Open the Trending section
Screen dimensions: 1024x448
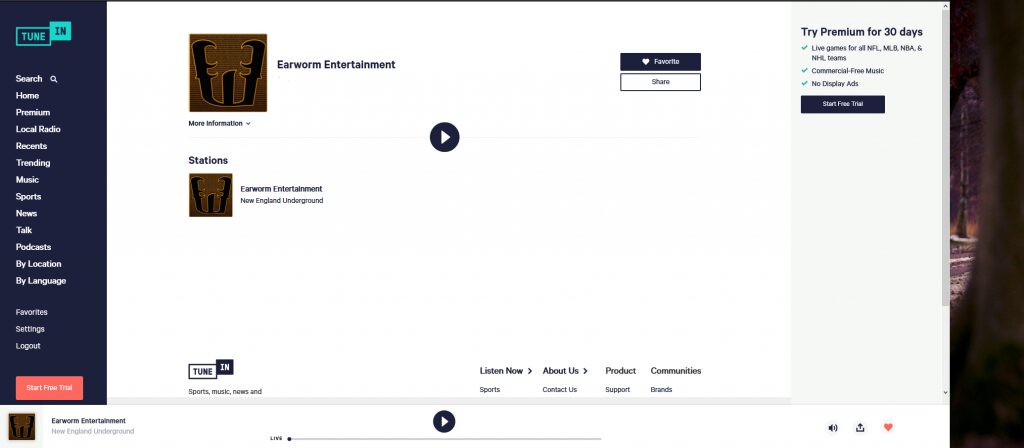[x=33, y=163]
